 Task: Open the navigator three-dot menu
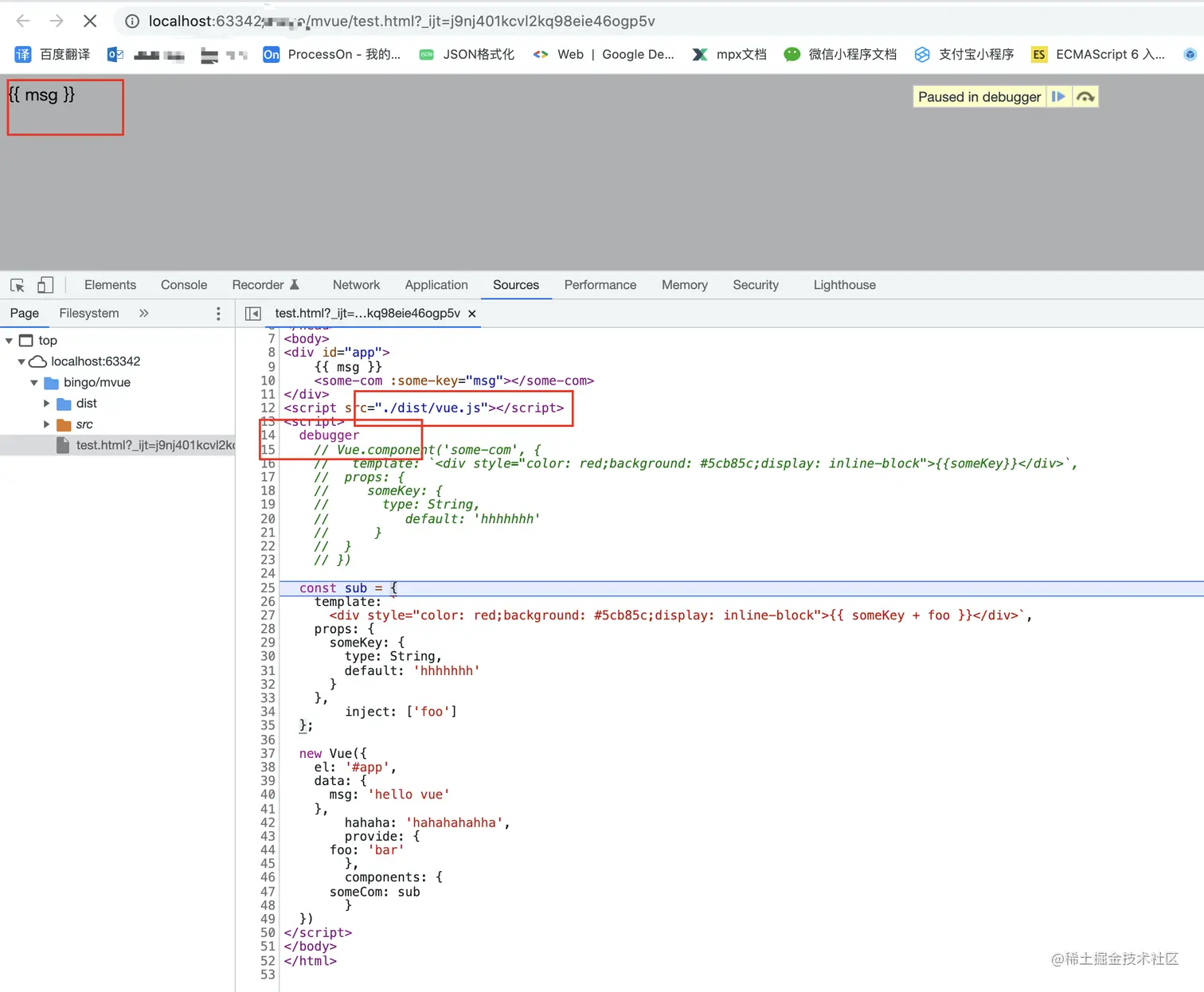[218, 314]
